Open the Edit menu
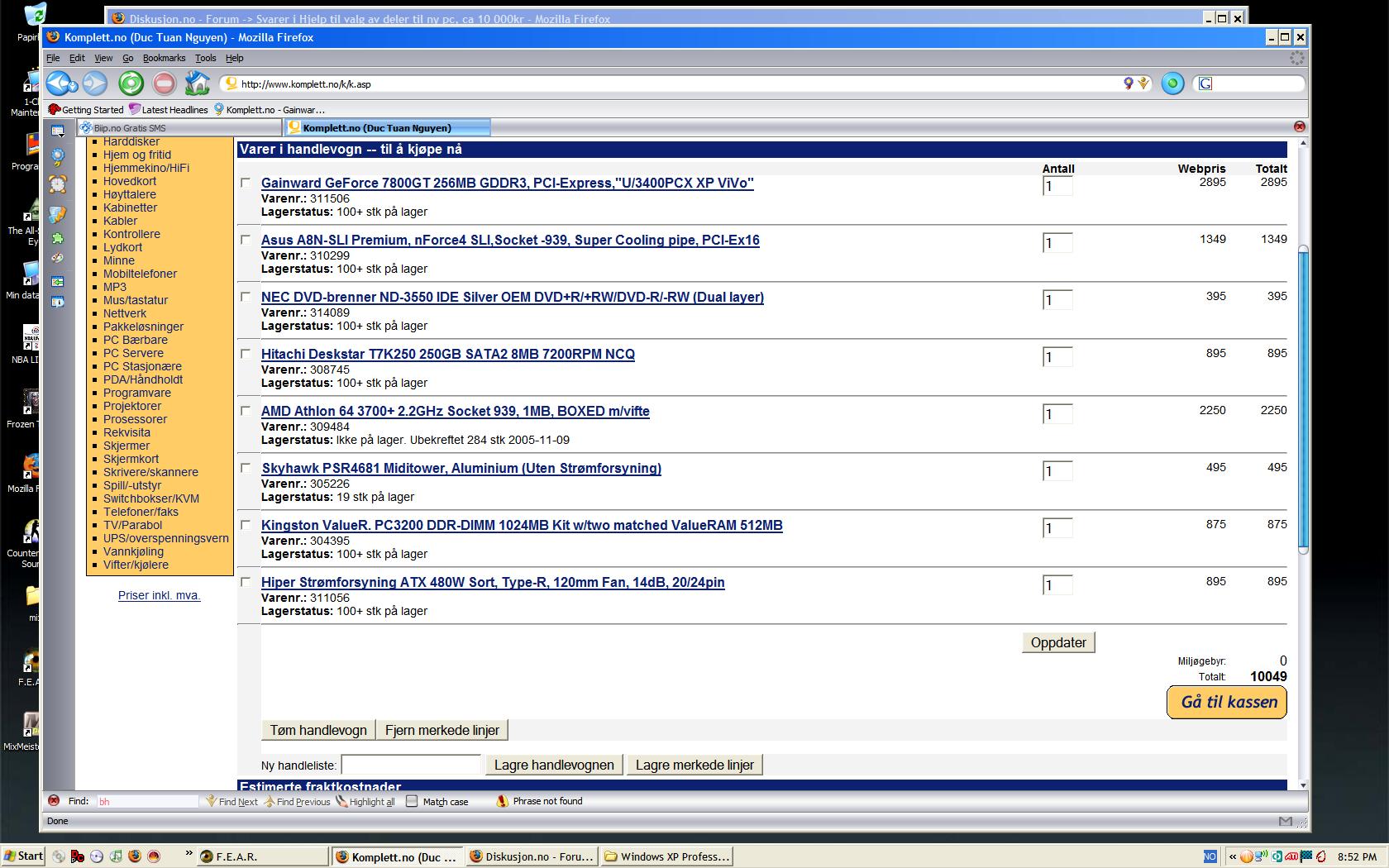 [x=77, y=58]
